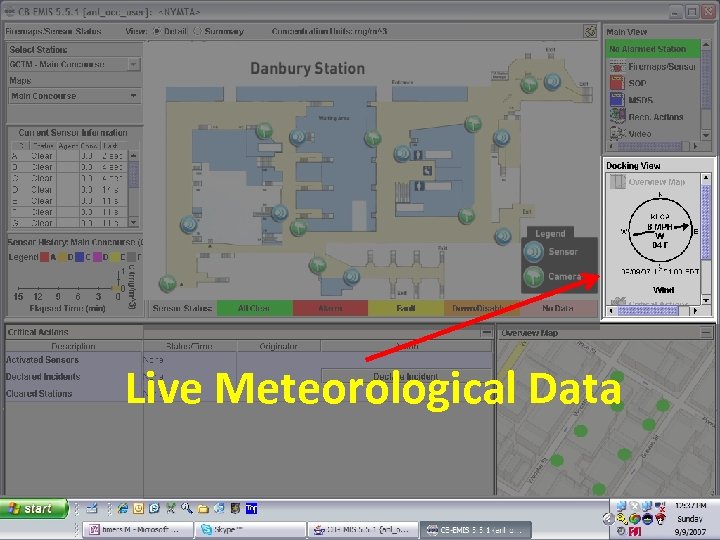
Task: Open the Recn. Actions icon
Action: pyautogui.click(x=617, y=116)
